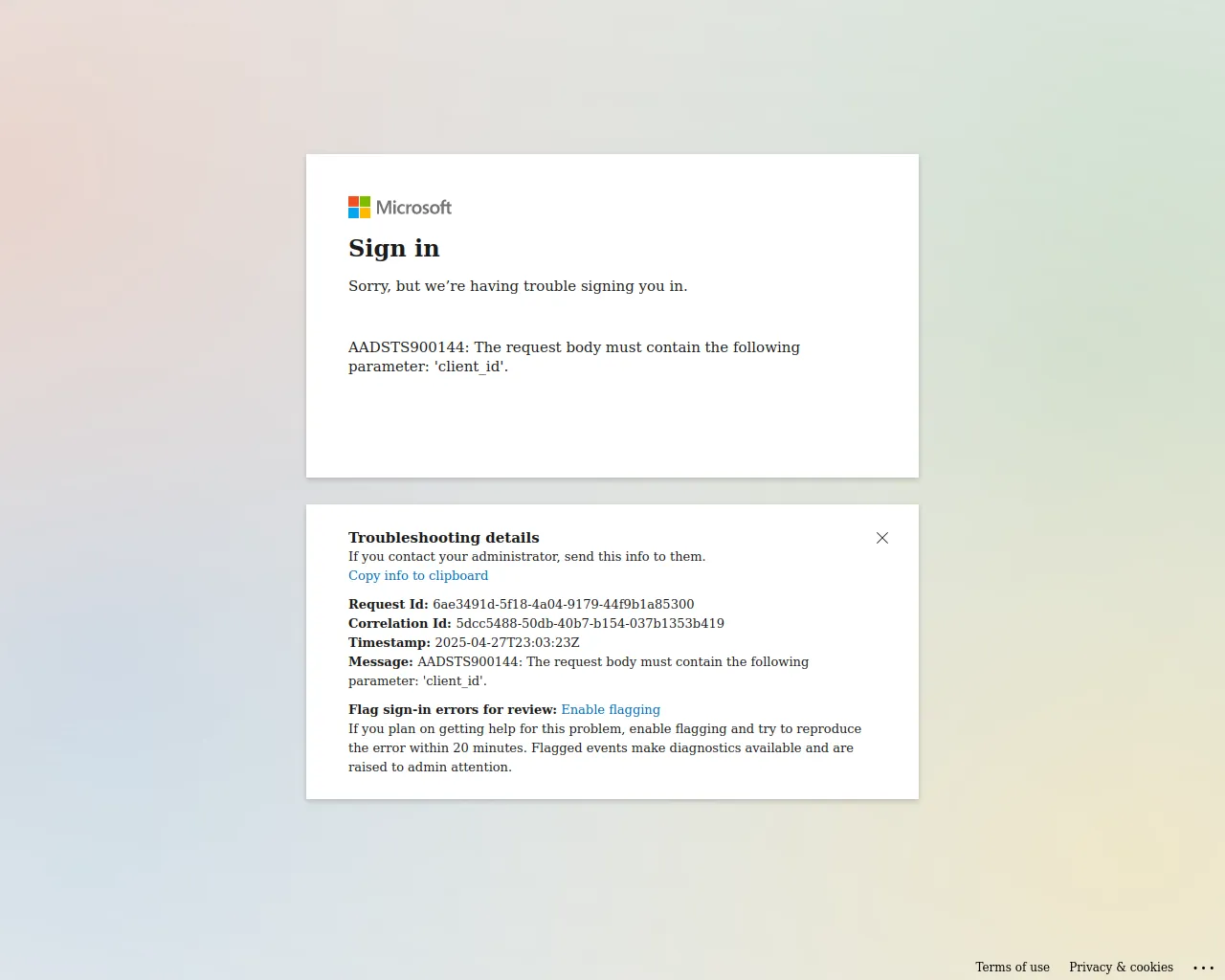Click the Enable flagging link

point(611,709)
